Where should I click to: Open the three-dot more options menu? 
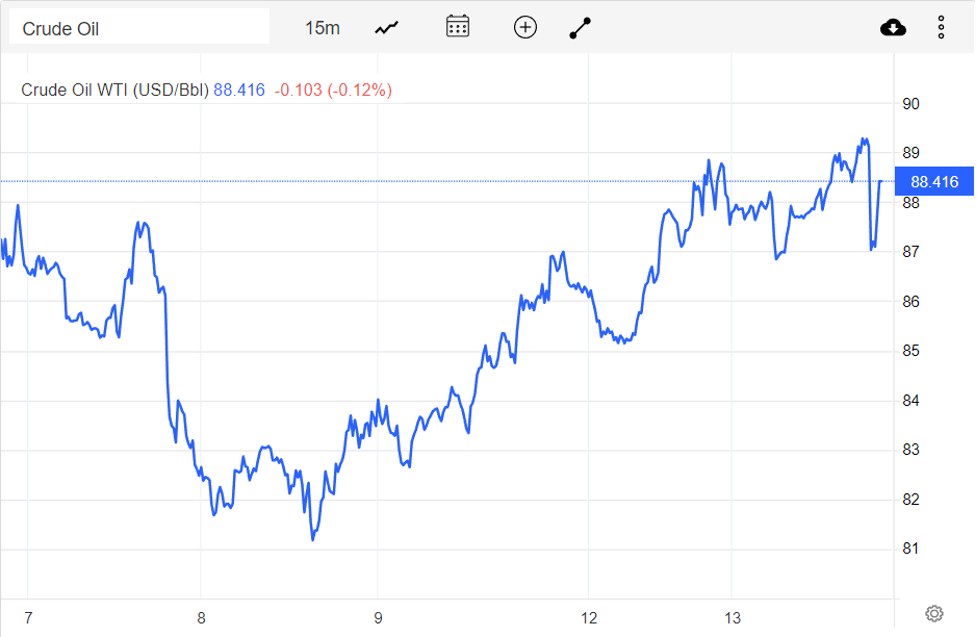[x=941, y=27]
